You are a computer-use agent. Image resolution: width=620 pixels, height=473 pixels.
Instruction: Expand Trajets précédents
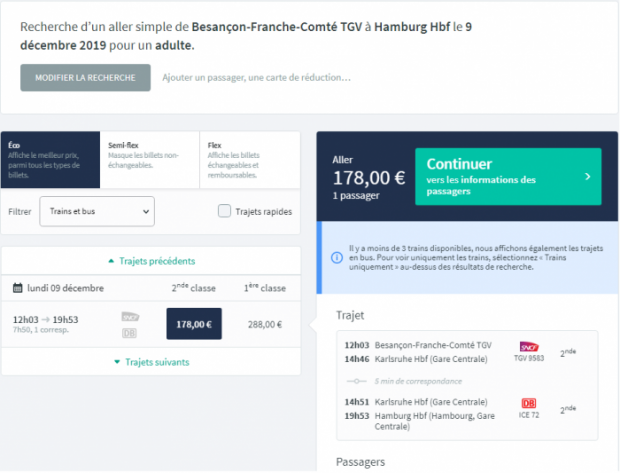[x=151, y=261]
